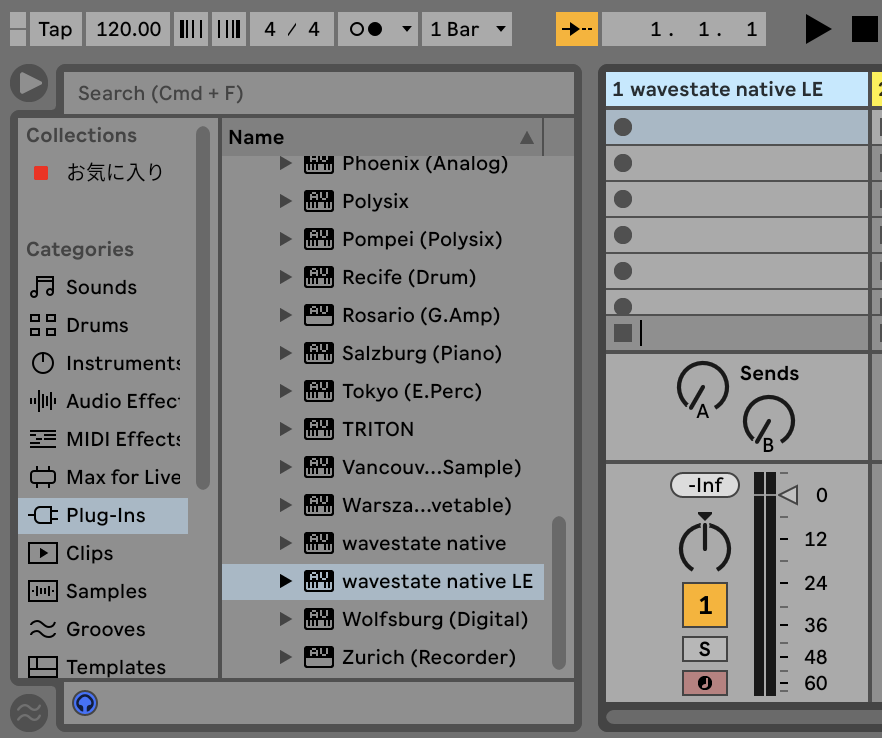The width and height of the screenshot is (882, 738).
Task: Click the red お気に入り color tag
Action: [41, 173]
